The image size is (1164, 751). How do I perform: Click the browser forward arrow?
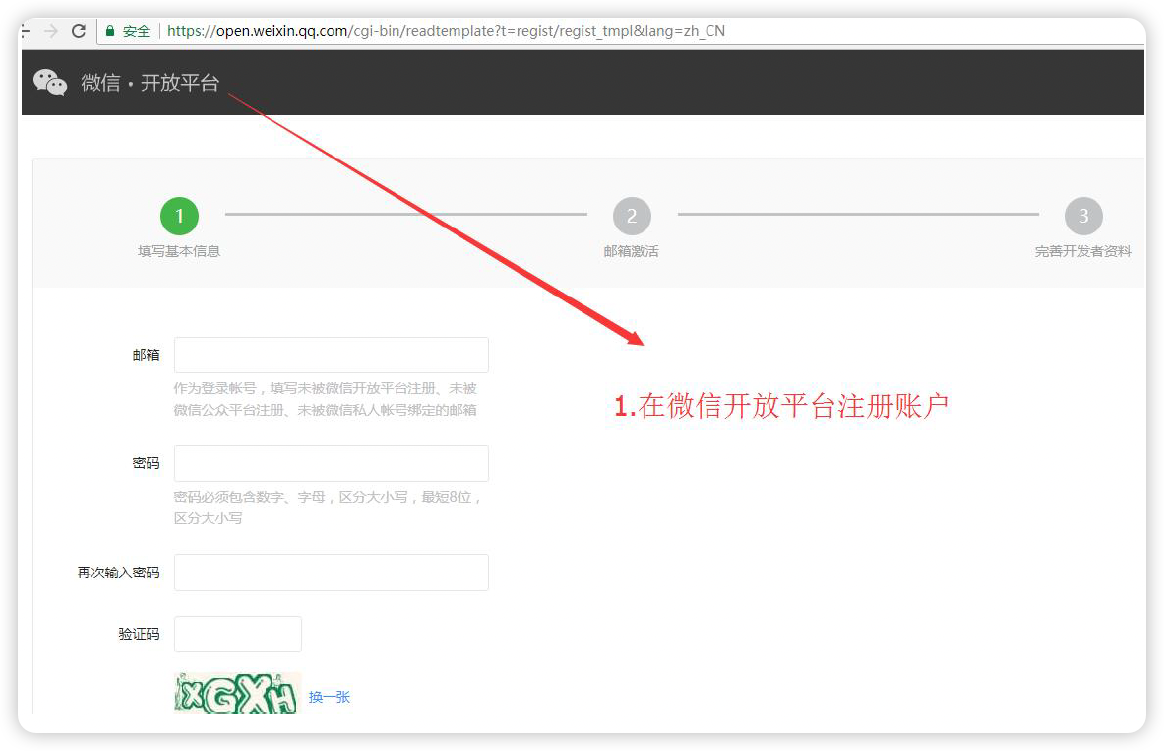point(51,31)
